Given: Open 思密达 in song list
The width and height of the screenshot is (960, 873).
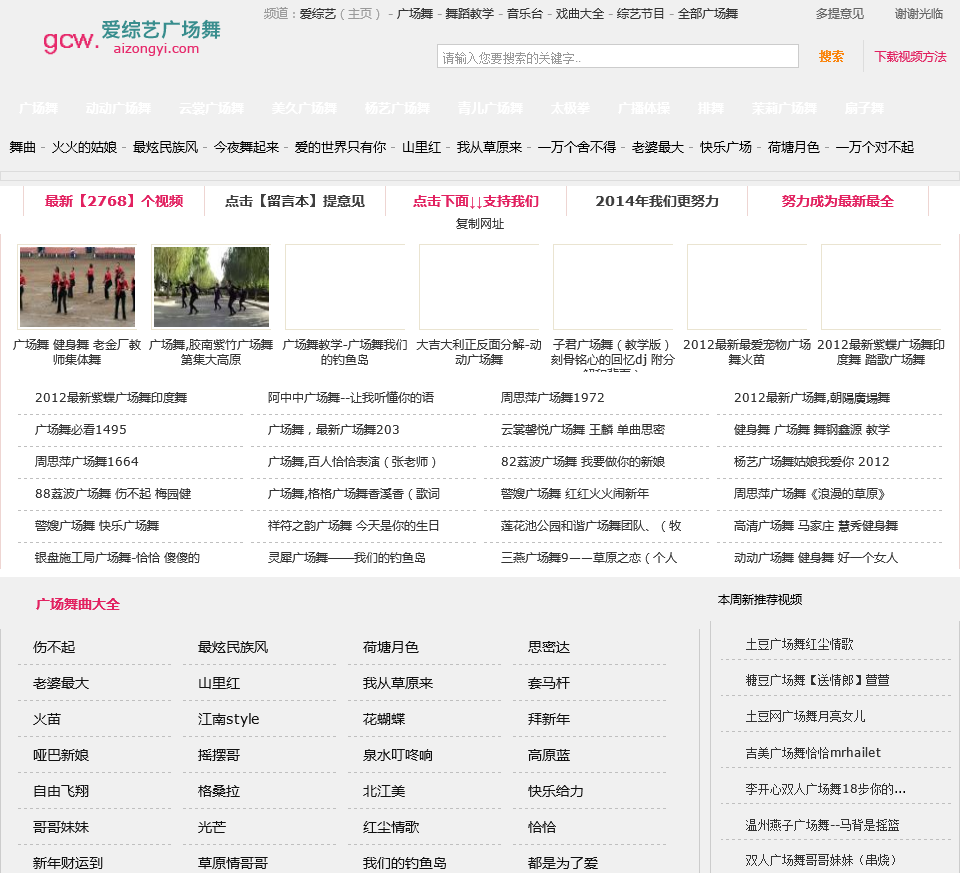Looking at the screenshot, I should pyautogui.click(x=549, y=648).
